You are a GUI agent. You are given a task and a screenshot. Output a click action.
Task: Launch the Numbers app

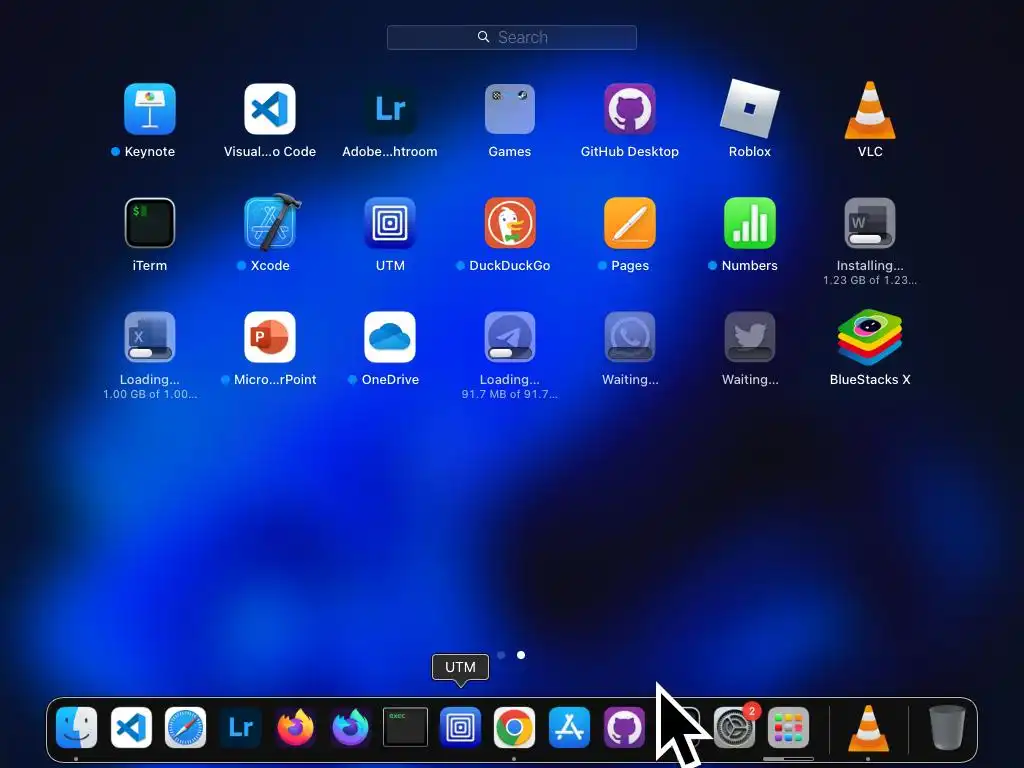pyautogui.click(x=750, y=223)
